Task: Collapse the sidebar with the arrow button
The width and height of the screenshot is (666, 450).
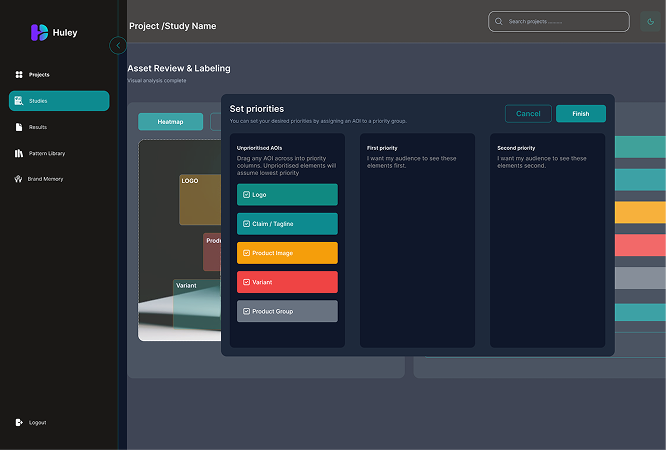Action: pyautogui.click(x=118, y=45)
